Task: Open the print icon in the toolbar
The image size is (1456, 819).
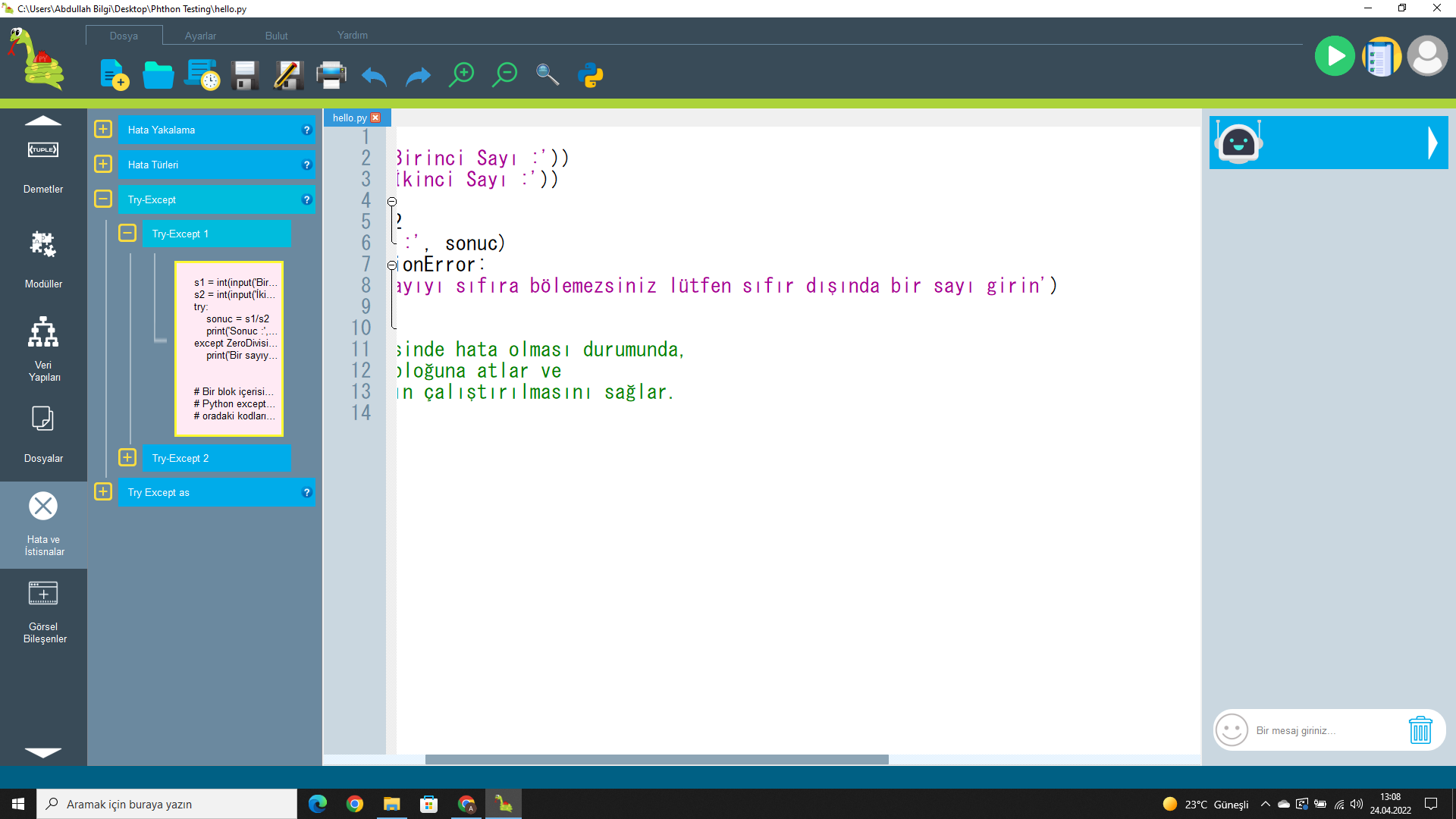Action: coord(331,75)
